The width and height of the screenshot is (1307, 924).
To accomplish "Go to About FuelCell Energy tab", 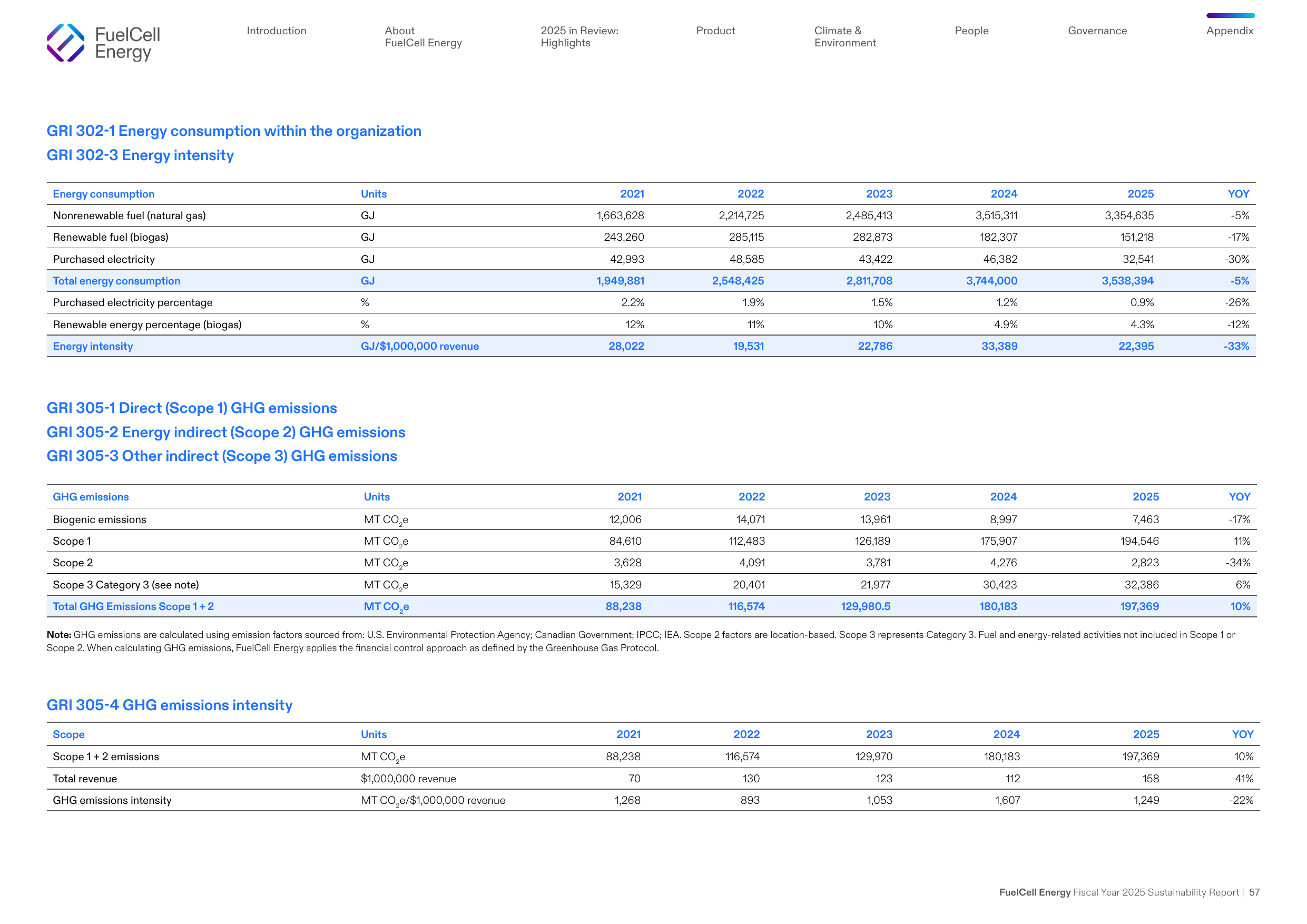I will pyautogui.click(x=423, y=37).
